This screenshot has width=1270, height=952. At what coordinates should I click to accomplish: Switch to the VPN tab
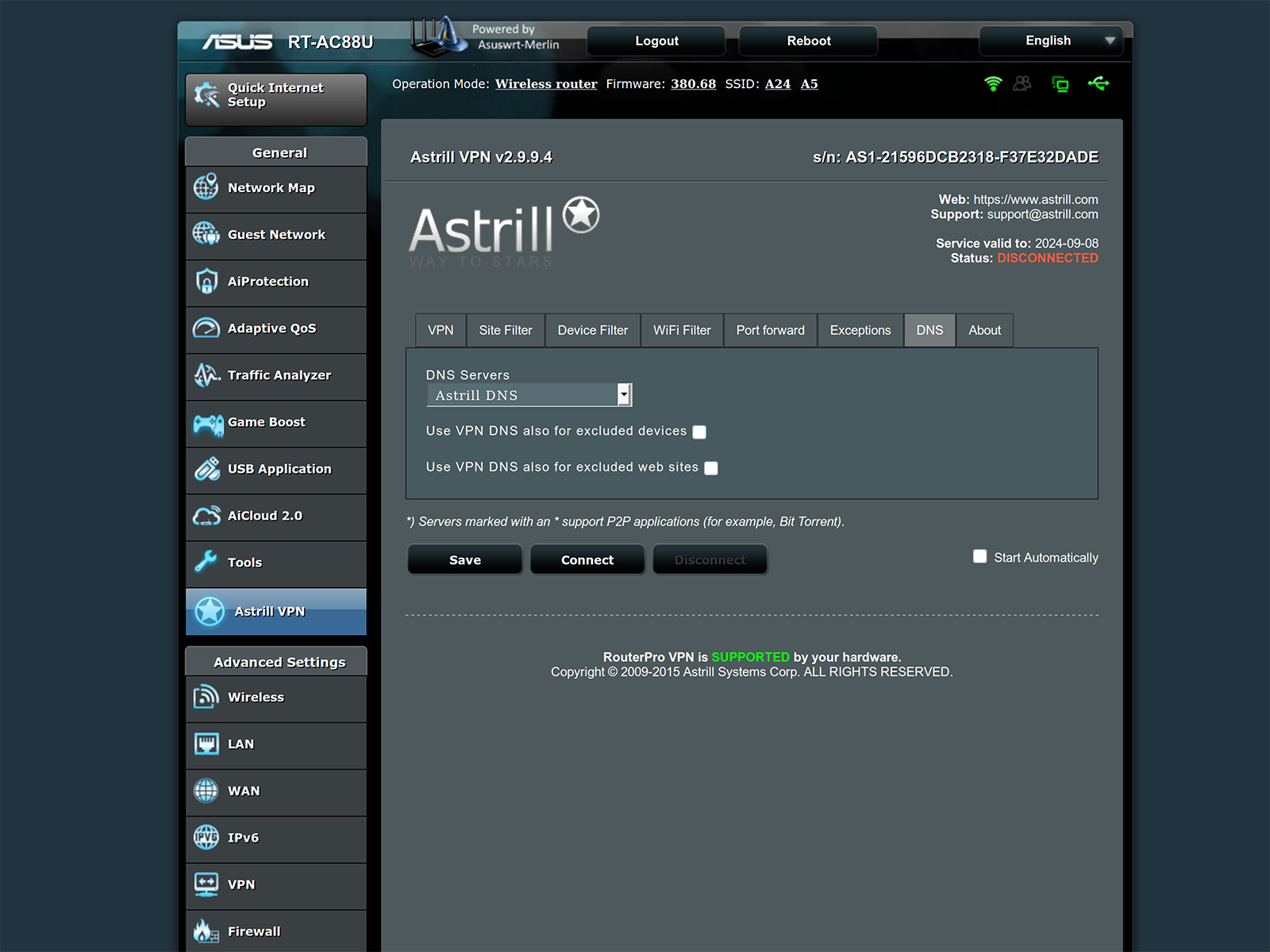pyautogui.click(x=441, y=330)
